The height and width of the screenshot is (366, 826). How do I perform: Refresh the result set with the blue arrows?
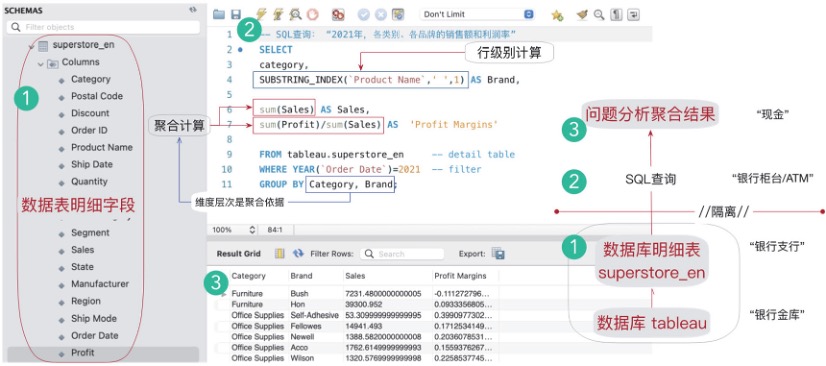pos(298,253)
